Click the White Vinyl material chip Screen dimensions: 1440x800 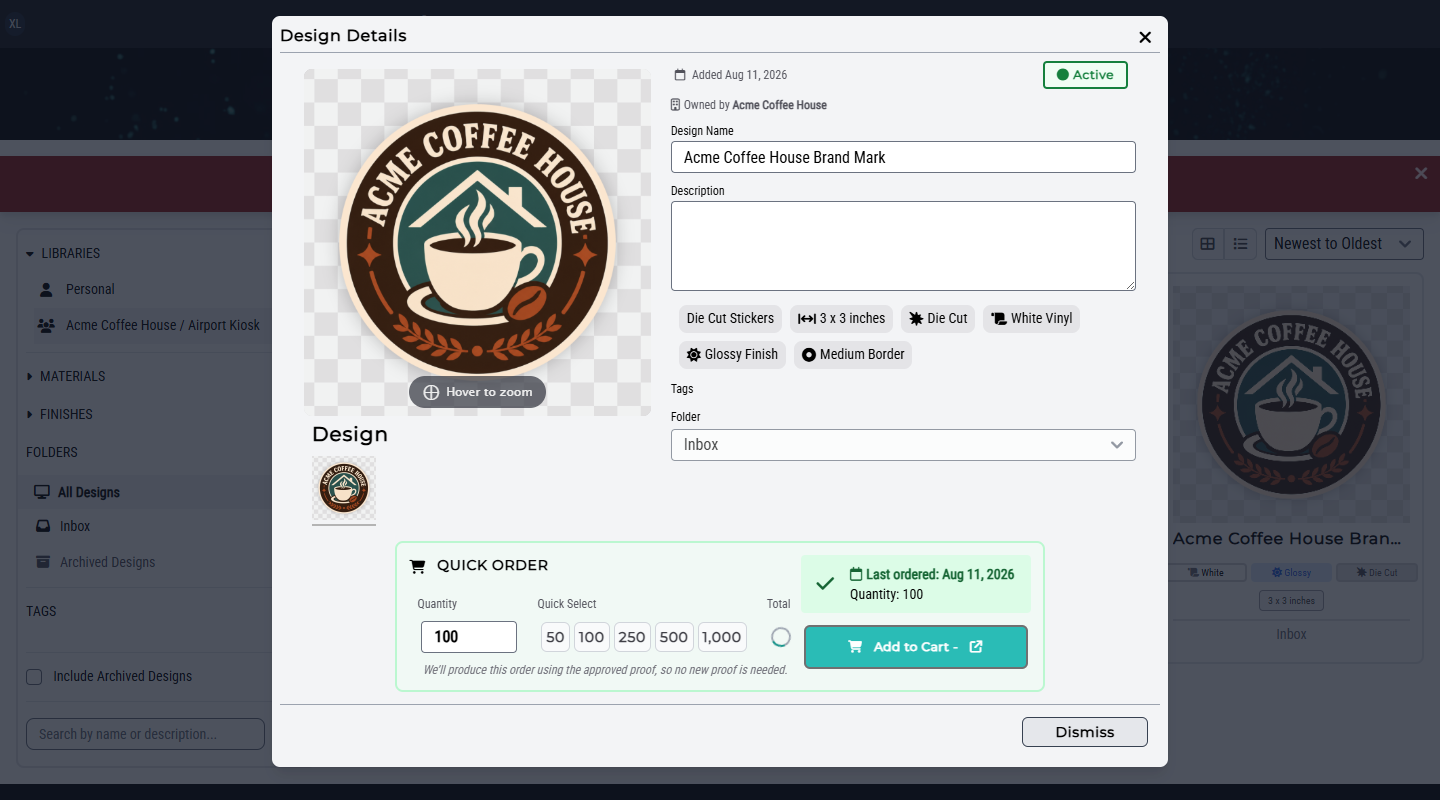[1032, 319]
